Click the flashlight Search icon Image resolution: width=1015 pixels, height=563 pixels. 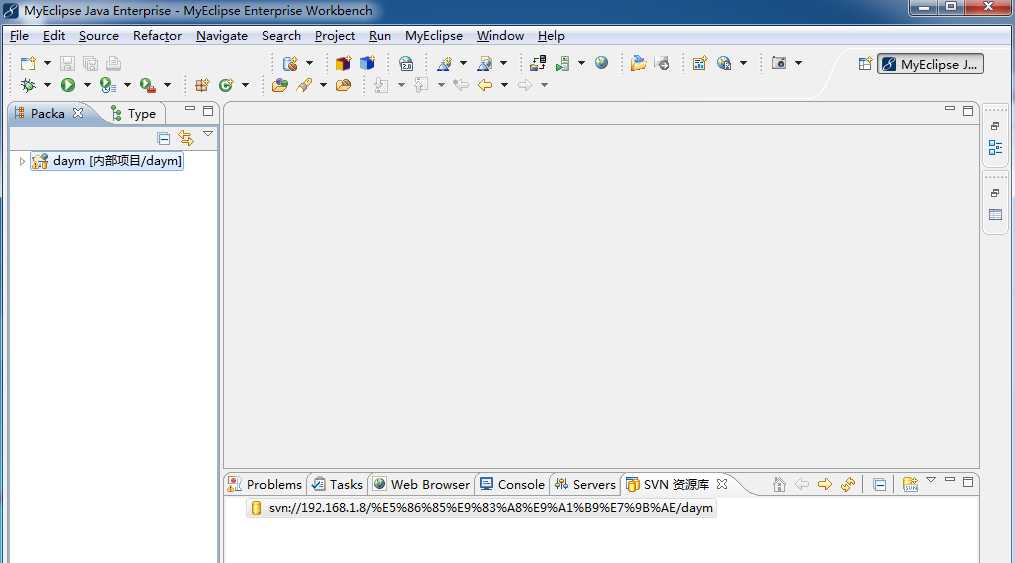(304, 85)
